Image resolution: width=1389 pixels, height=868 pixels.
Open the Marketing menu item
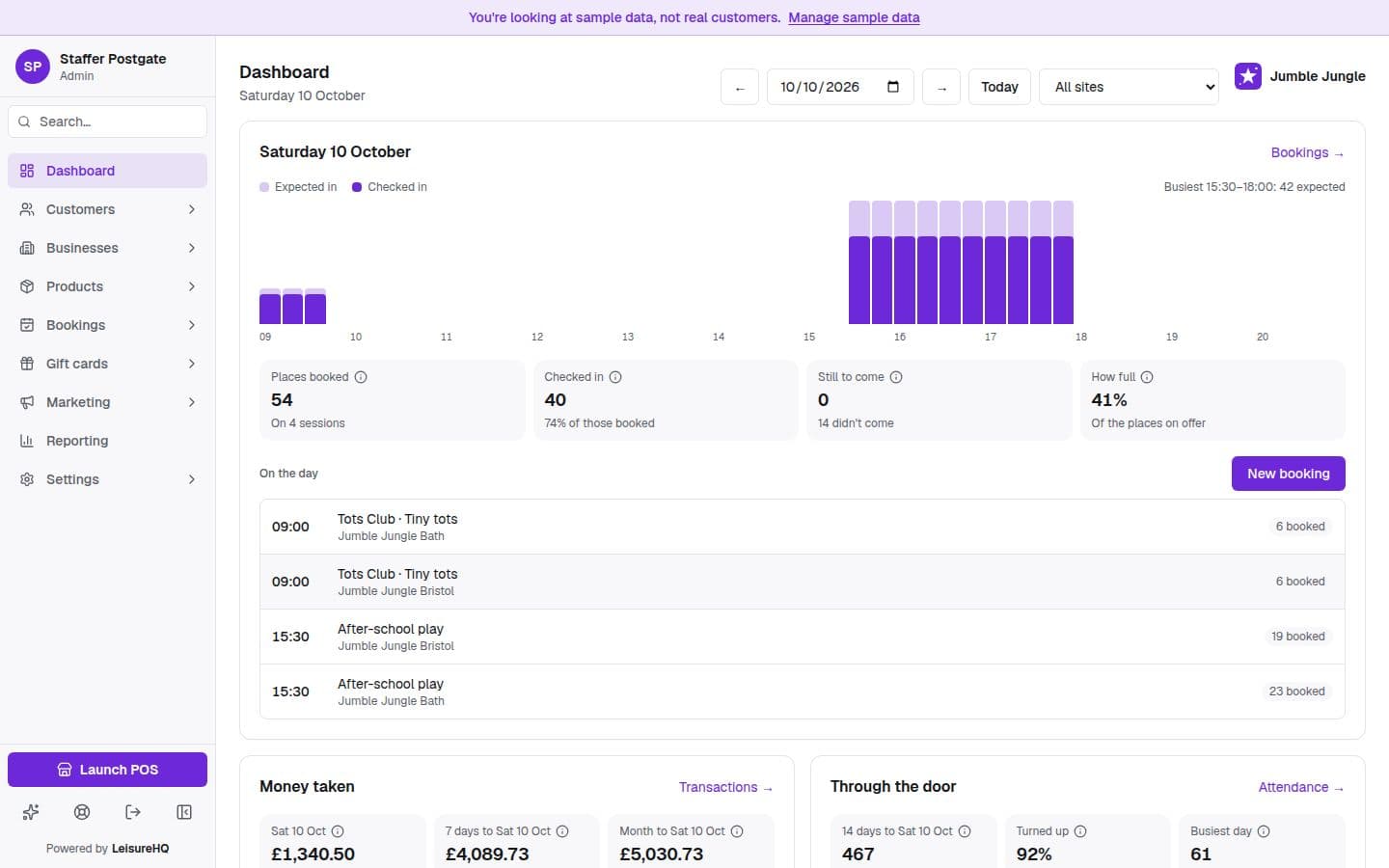(107, 402)
